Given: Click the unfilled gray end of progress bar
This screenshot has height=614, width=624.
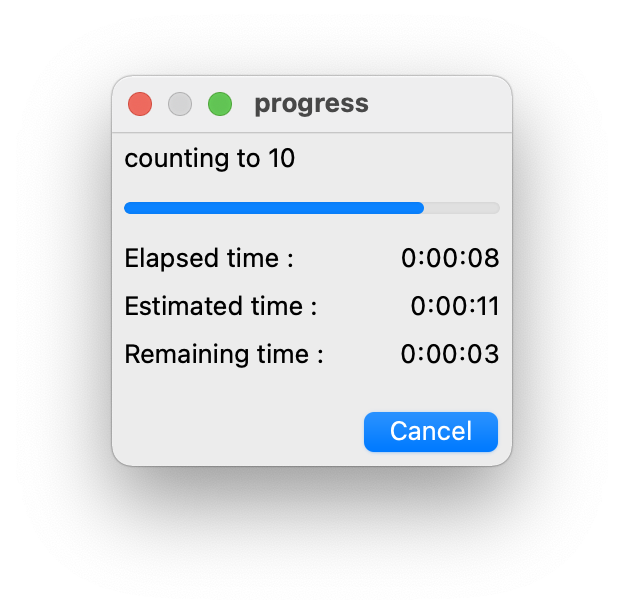Looking at the screenshot, I should click(462, 208).
